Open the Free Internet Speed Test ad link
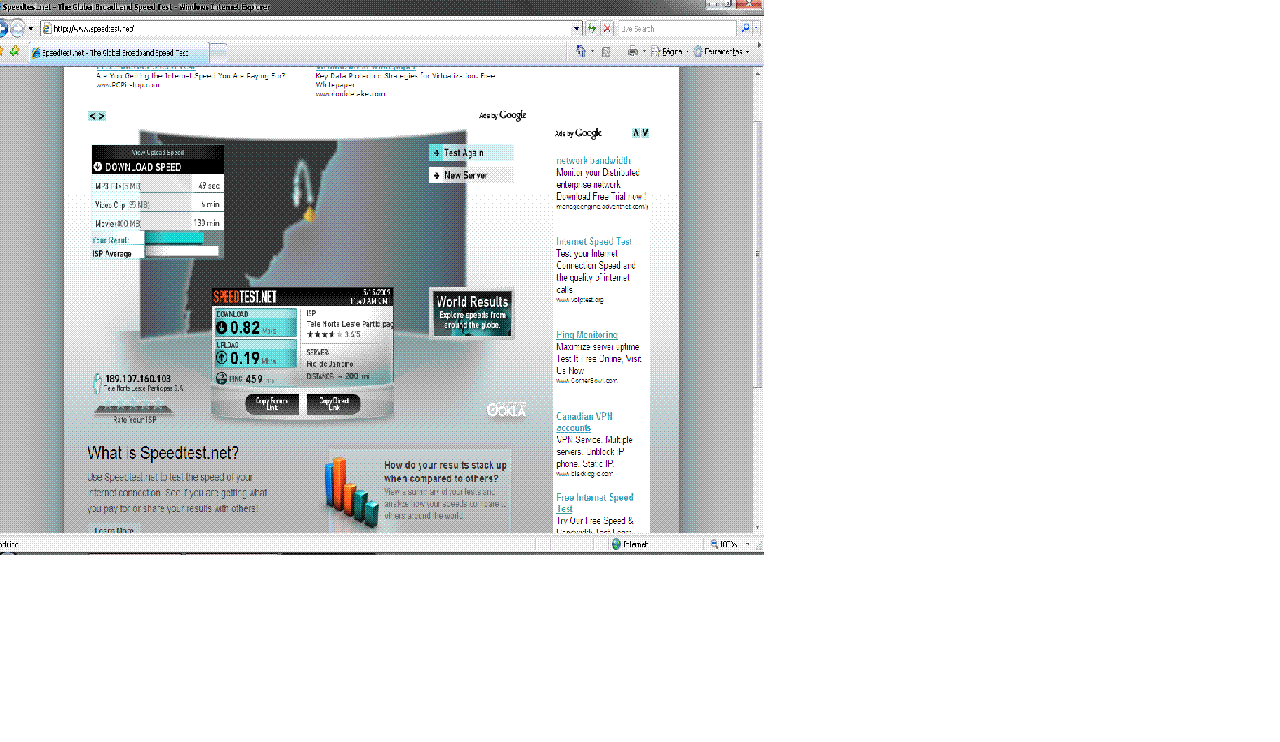This screenshot has width=1280, height=742. [595, 503]
